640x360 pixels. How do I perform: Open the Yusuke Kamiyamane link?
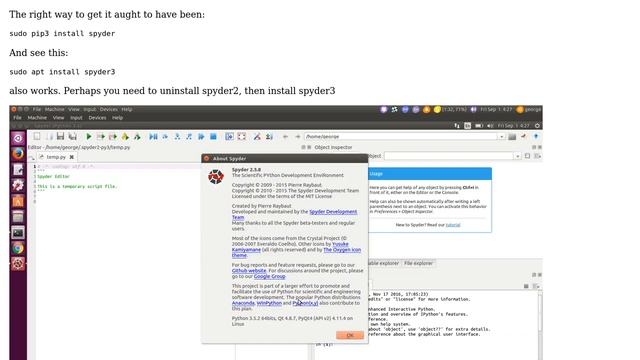pyautogui.click(x=290, y=247)
